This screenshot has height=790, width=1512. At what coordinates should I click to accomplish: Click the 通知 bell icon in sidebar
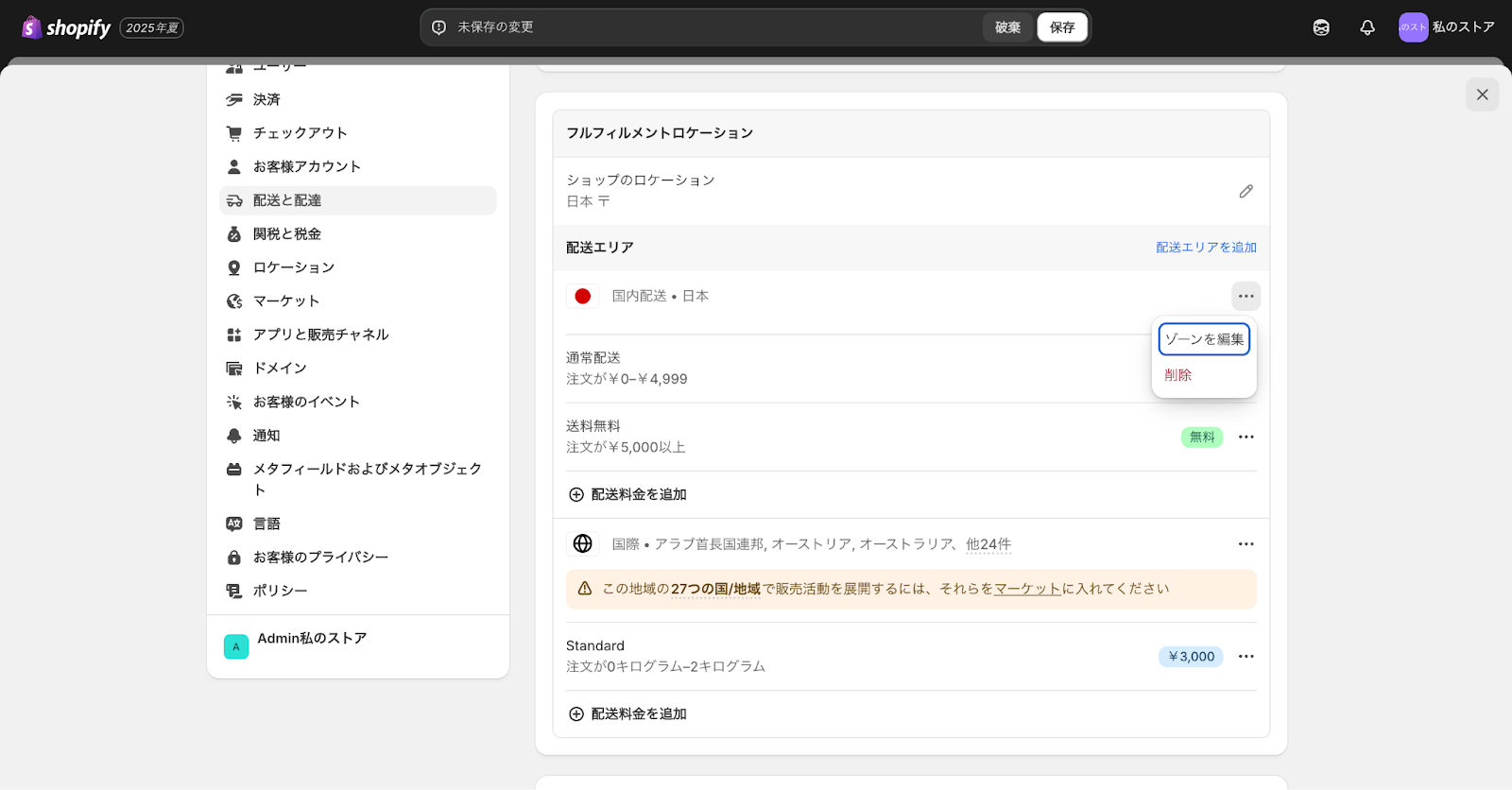coord(234,436)
